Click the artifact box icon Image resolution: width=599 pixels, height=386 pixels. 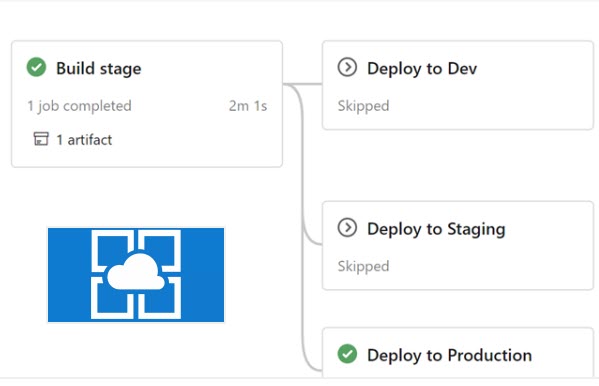coord(41,139)
